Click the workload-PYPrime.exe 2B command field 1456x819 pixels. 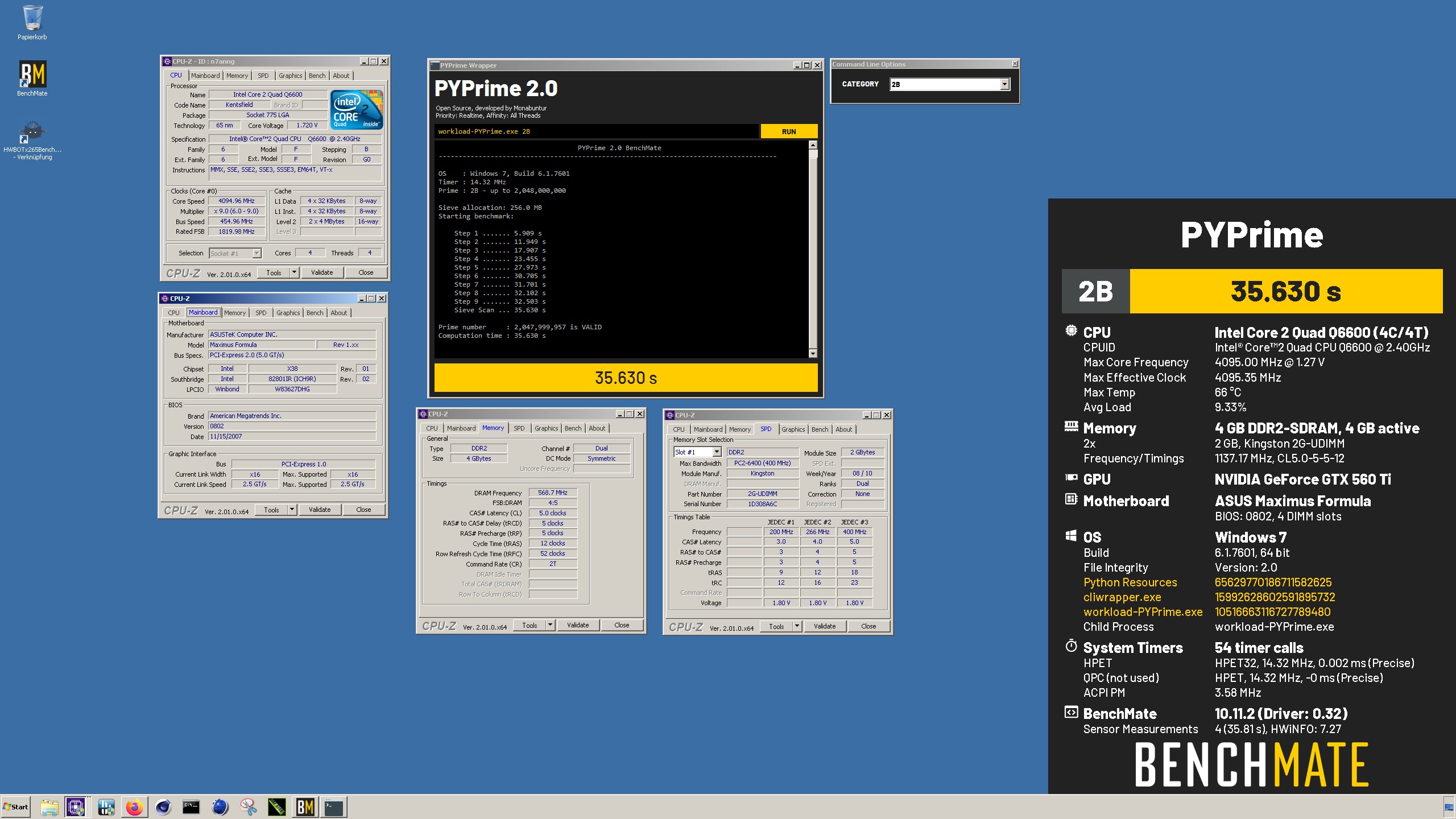pos(597,131)
